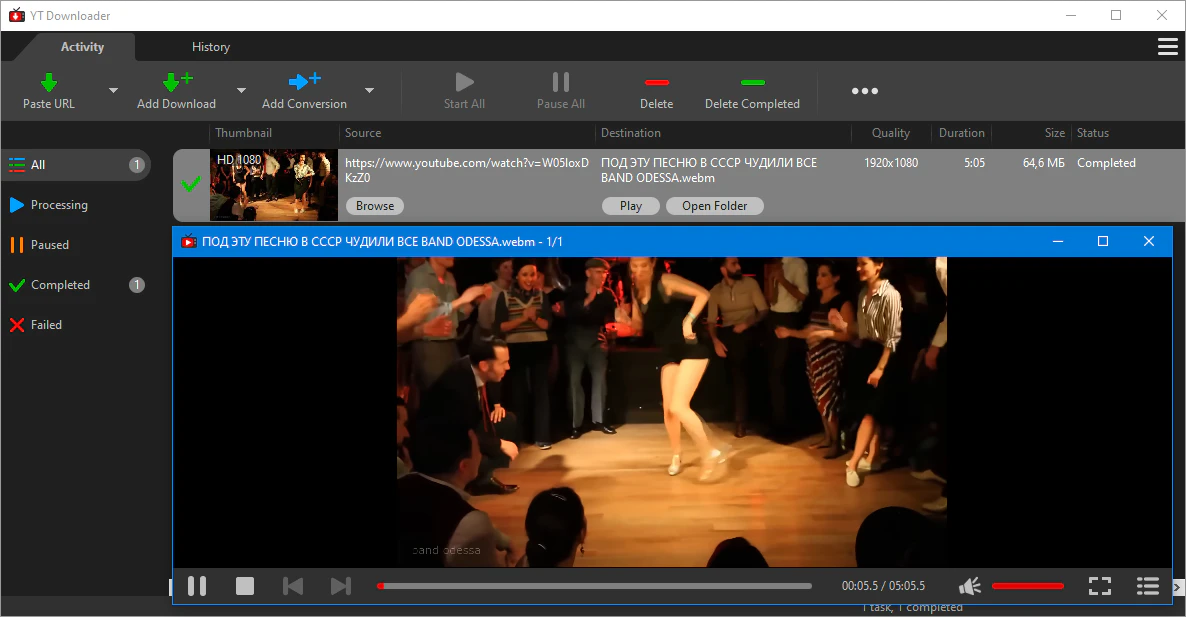Expand the Add Download dropdown arrow

pyautogui.click(x=241, y=91)
